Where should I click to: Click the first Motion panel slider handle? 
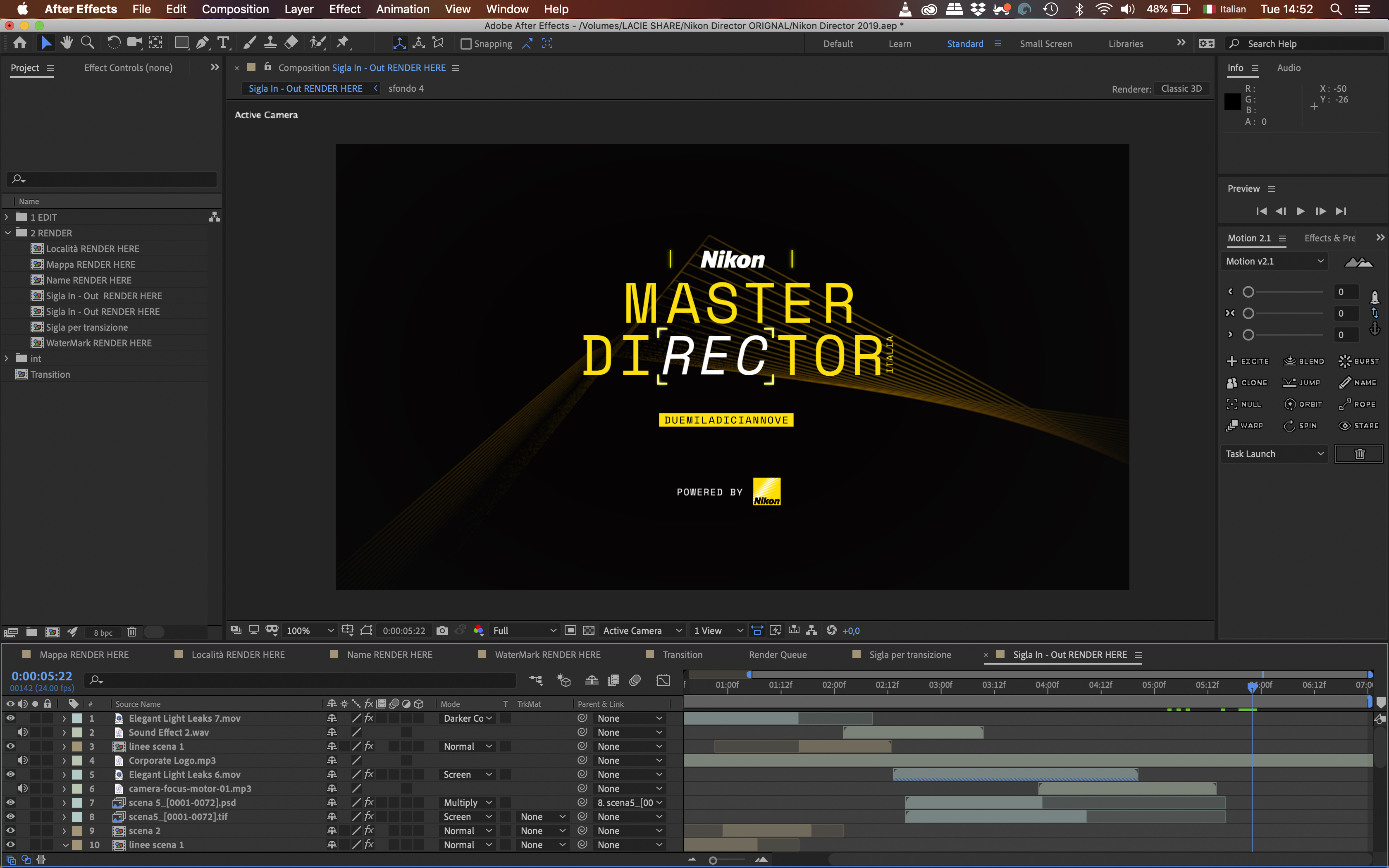[x=1248, y=292]
